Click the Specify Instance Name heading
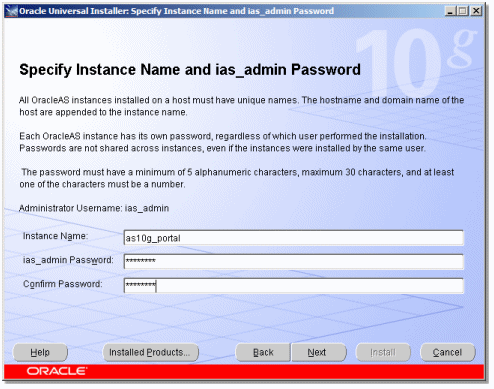494x389 pixels. click(x=190, y=70)
